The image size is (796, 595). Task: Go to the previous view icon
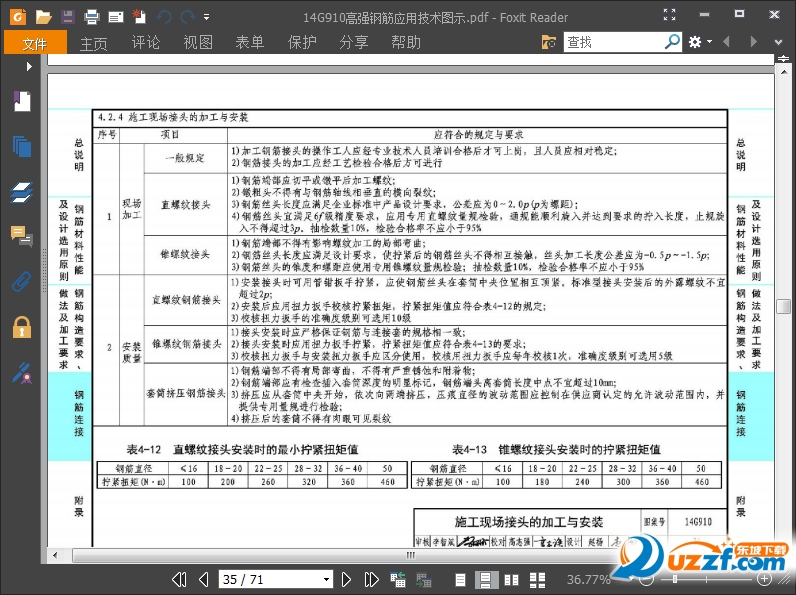[397, 579]
